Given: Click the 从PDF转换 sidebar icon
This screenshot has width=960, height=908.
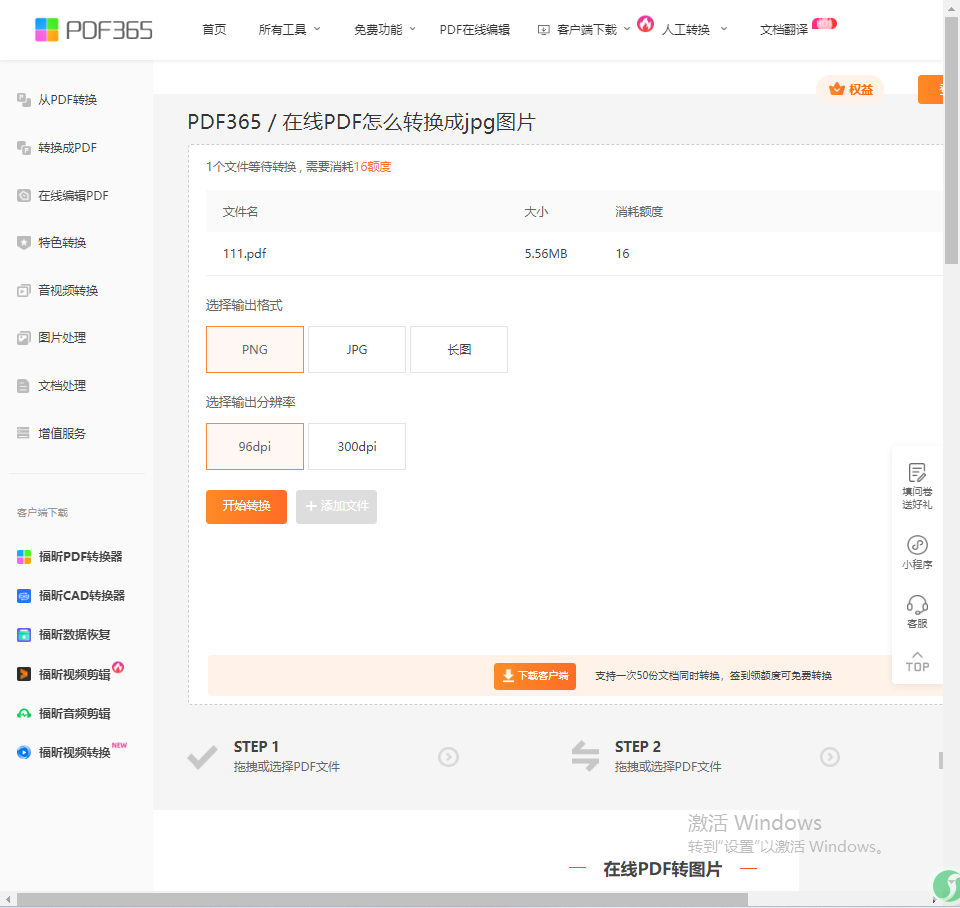Looking at the screenshot, I should click(24, 100).
